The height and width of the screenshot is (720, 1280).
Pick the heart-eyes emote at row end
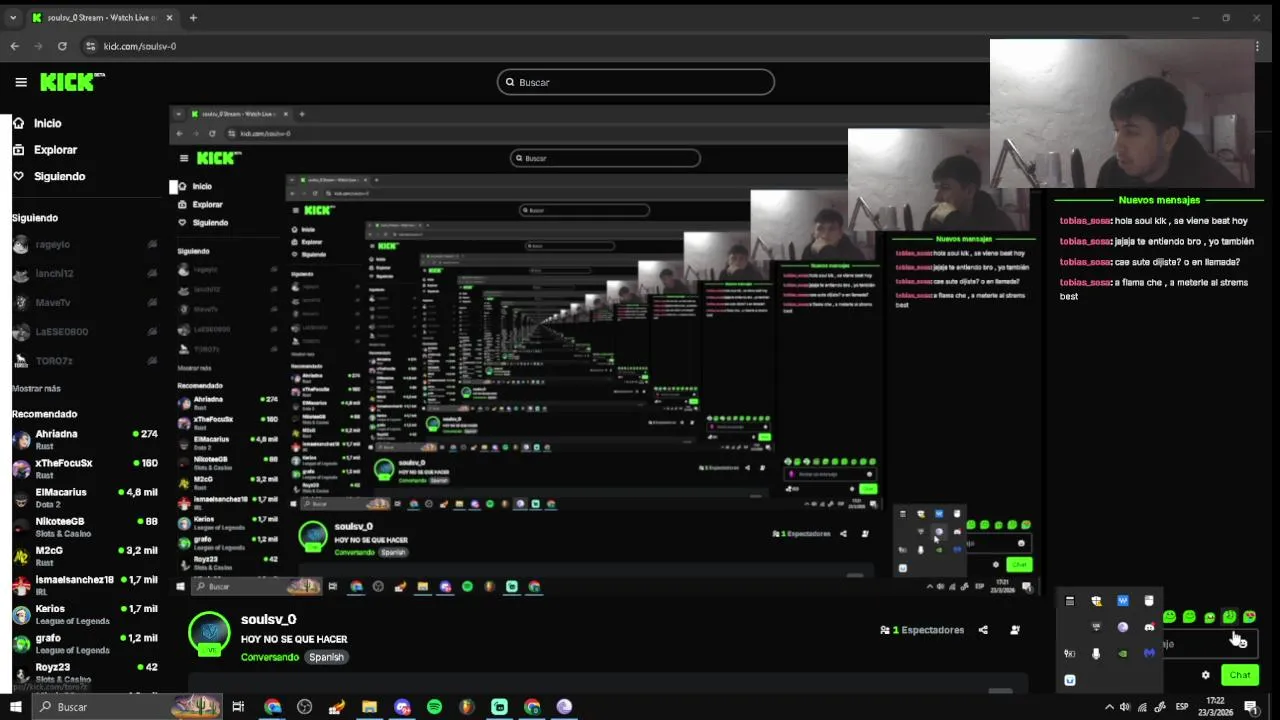tap(1250, 617)
